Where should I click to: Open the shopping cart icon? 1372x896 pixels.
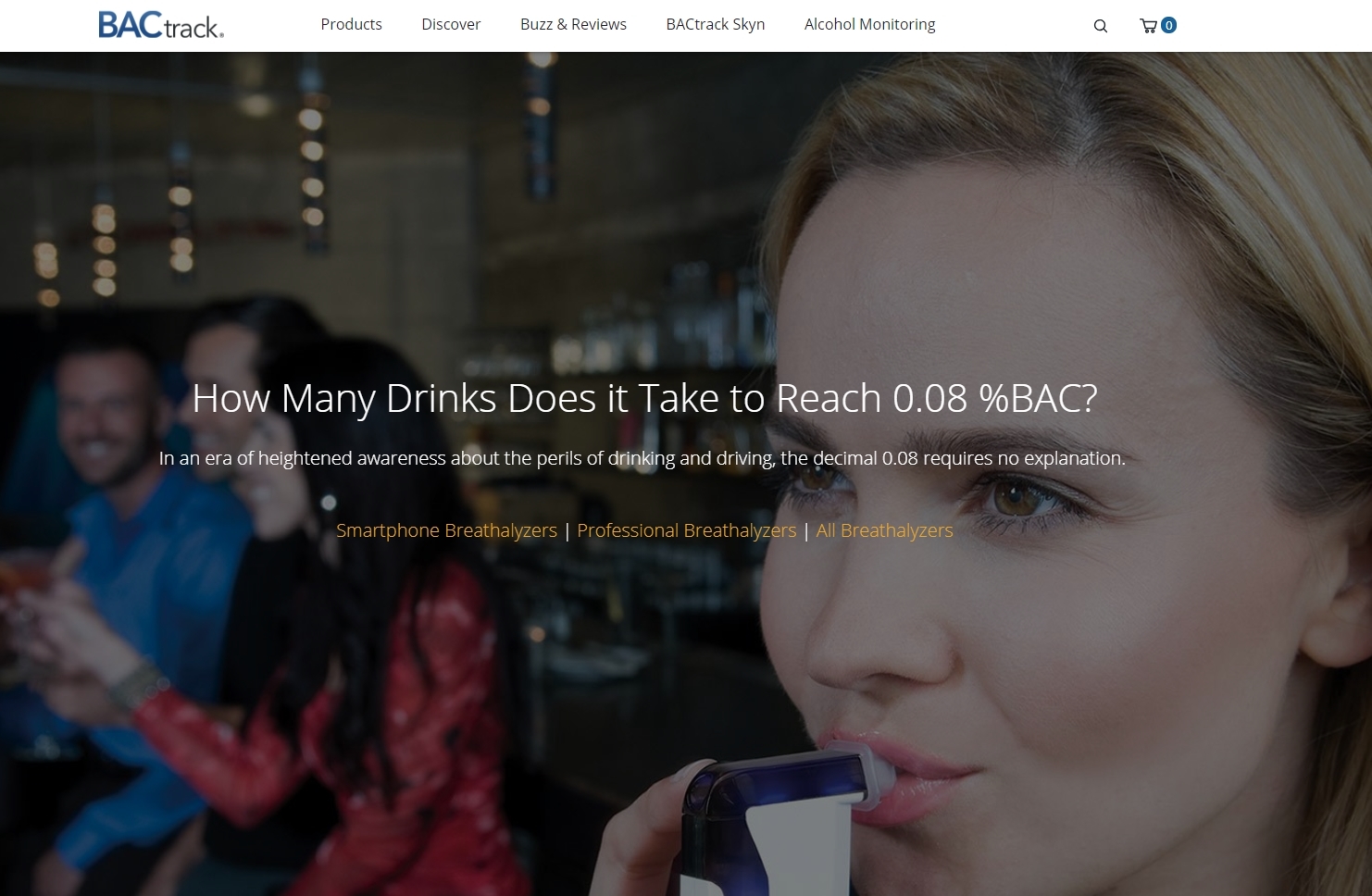pyautogui.click(x=1149, y=26)
